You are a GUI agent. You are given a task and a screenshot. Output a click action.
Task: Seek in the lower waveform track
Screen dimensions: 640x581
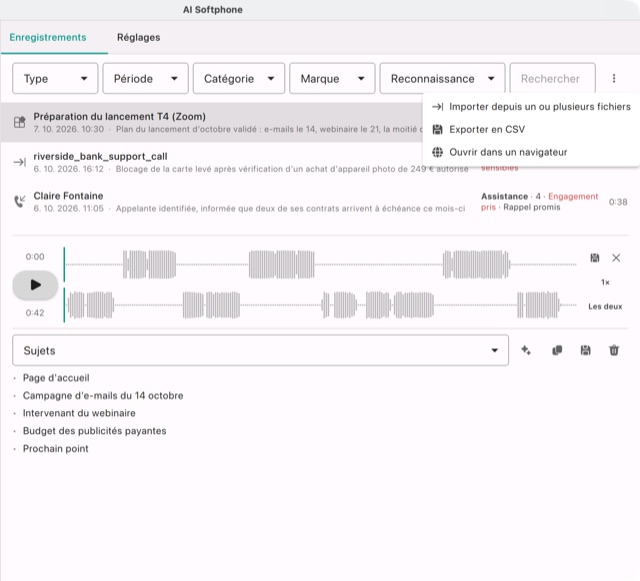320,305
